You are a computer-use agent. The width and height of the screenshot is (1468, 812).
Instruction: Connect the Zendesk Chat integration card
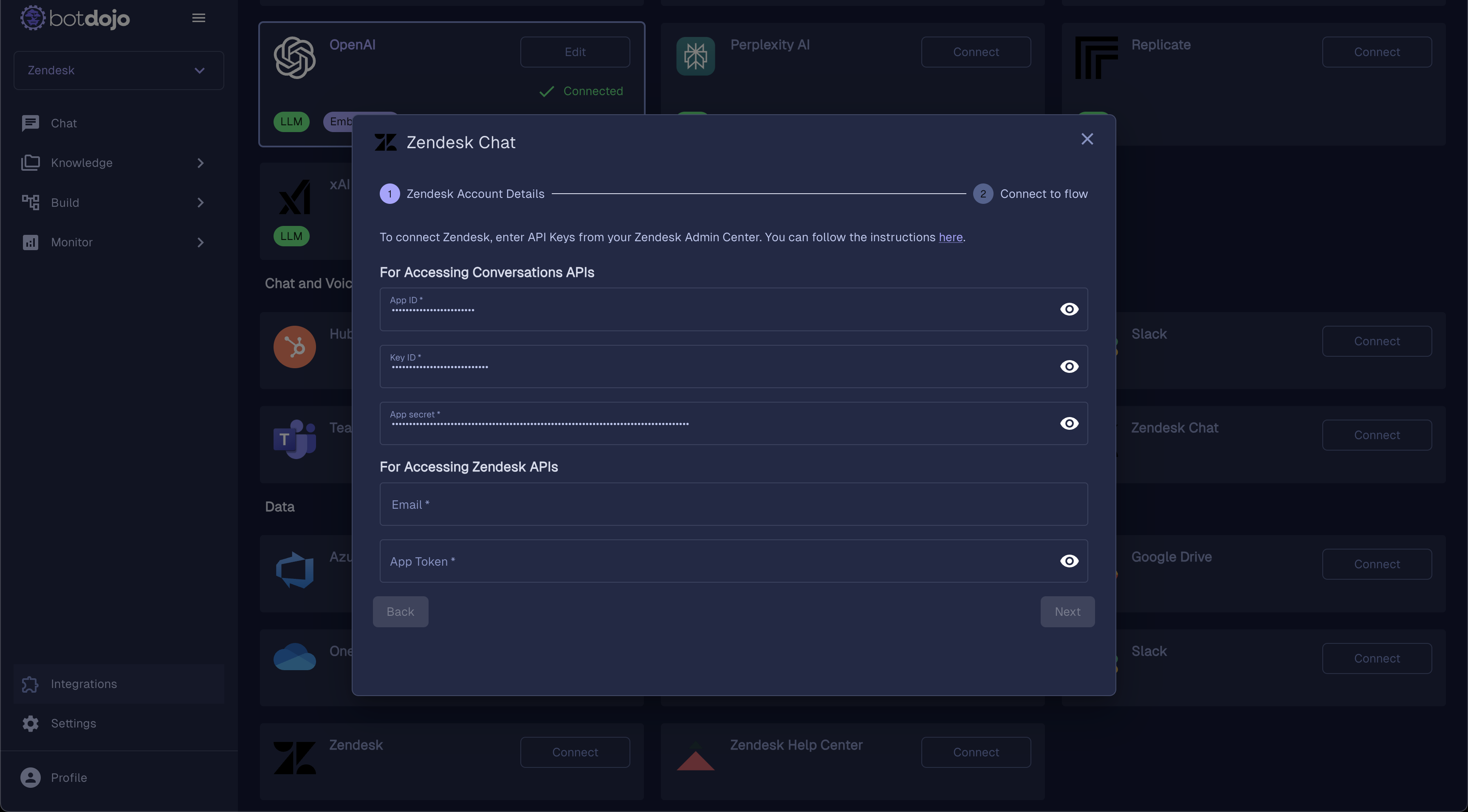pyautogui.click(x=1376, y=435)
